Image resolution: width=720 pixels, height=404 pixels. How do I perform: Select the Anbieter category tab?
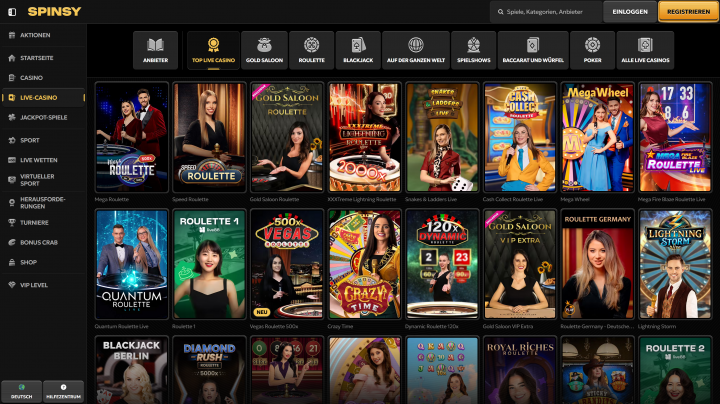point(155,50)
